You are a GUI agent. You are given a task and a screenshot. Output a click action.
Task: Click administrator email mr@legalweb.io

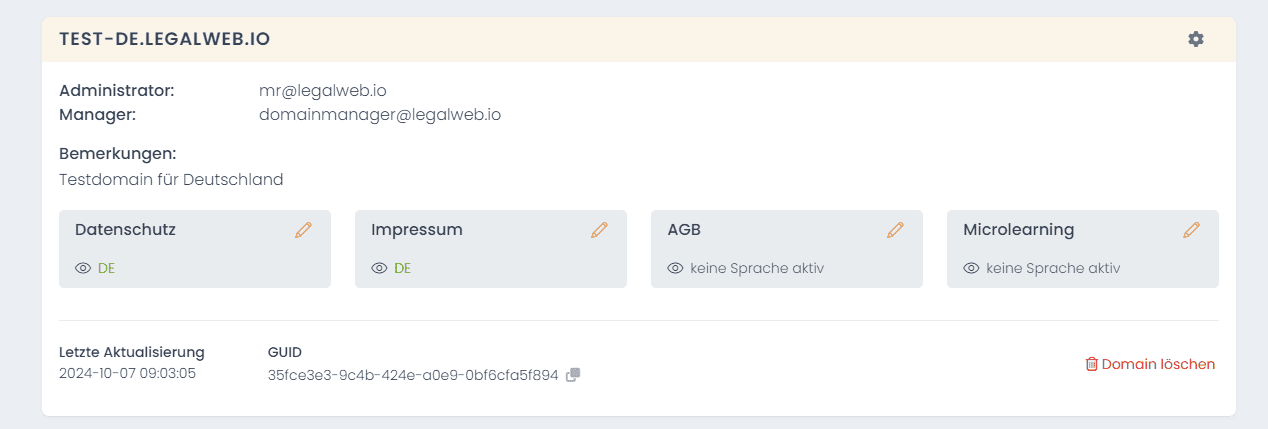pyautogui.click(x=323, y=91)
